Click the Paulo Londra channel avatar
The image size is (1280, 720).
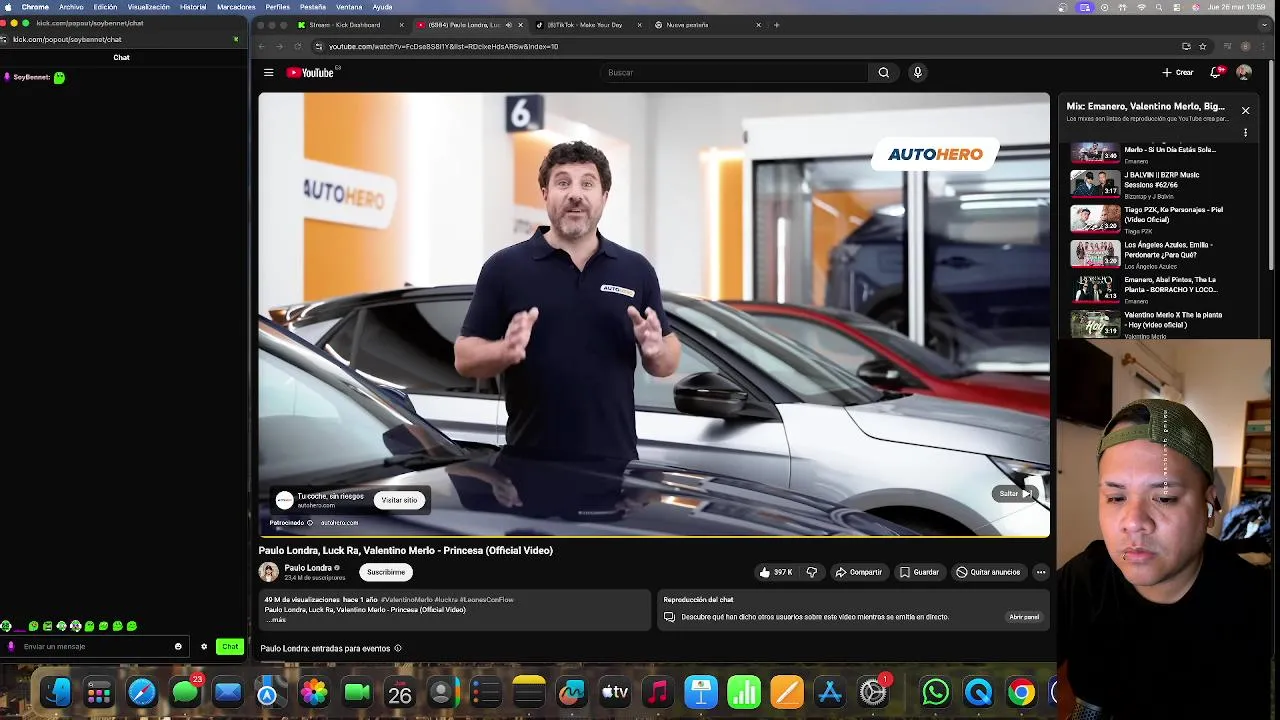pos(268,572)
